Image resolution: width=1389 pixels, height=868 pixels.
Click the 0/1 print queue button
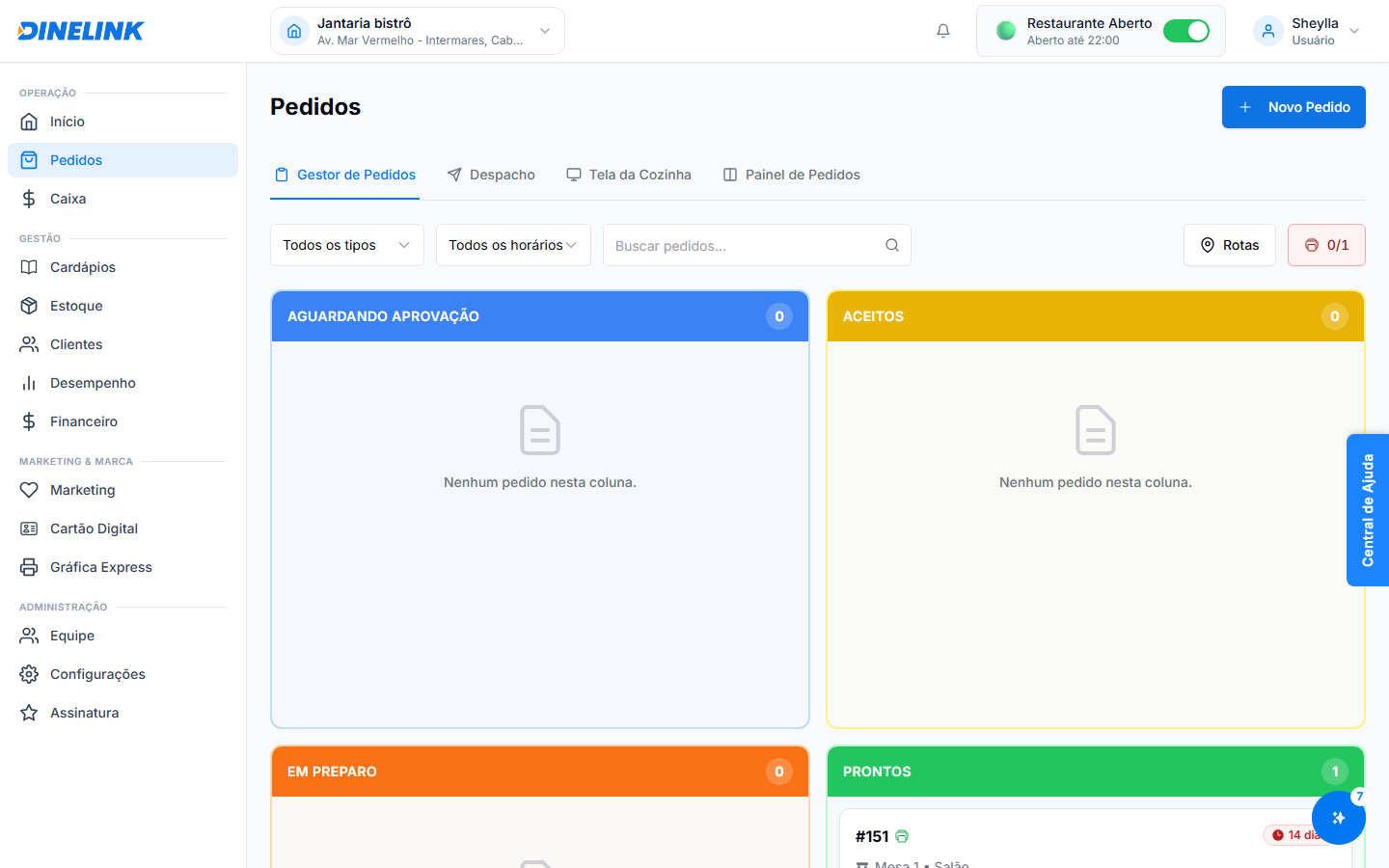[1326, 245]
